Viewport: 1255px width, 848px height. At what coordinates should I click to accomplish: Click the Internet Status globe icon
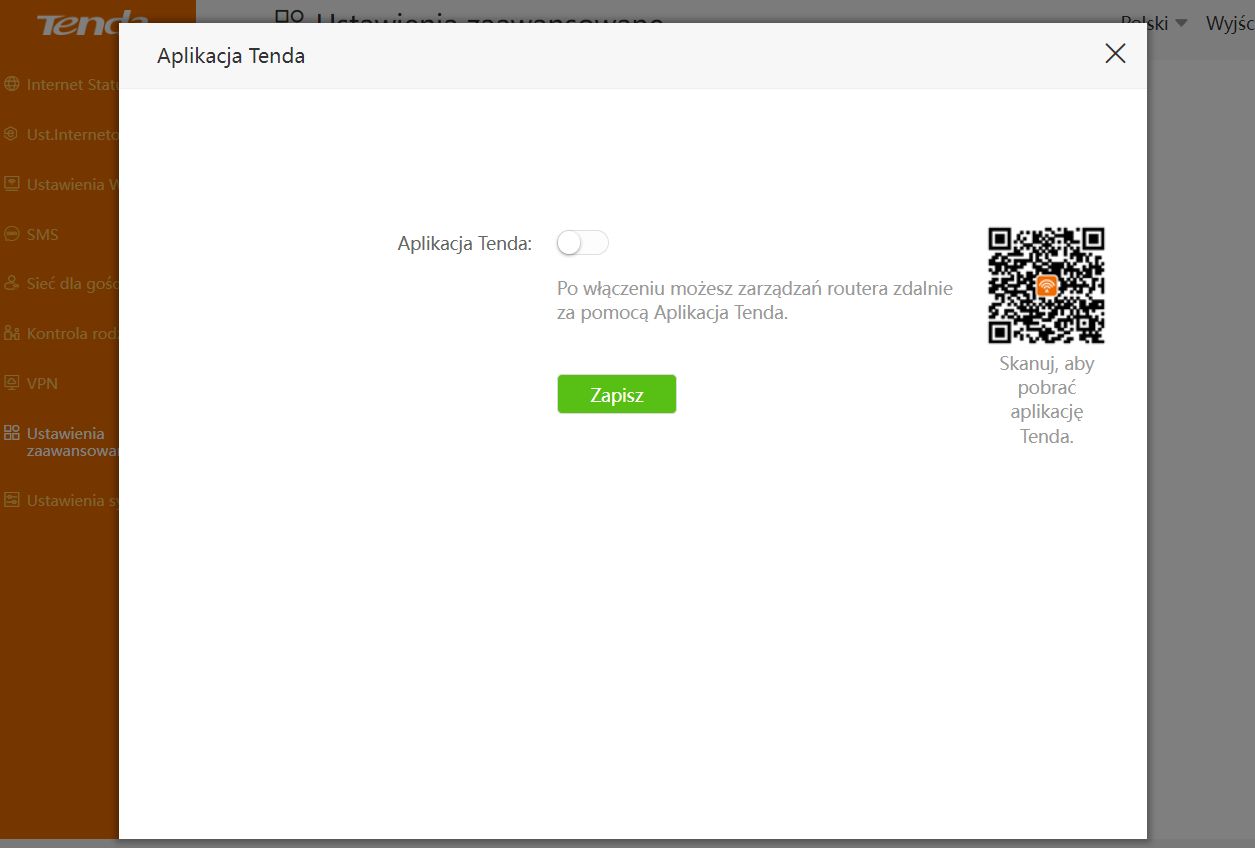click(12, 85)
